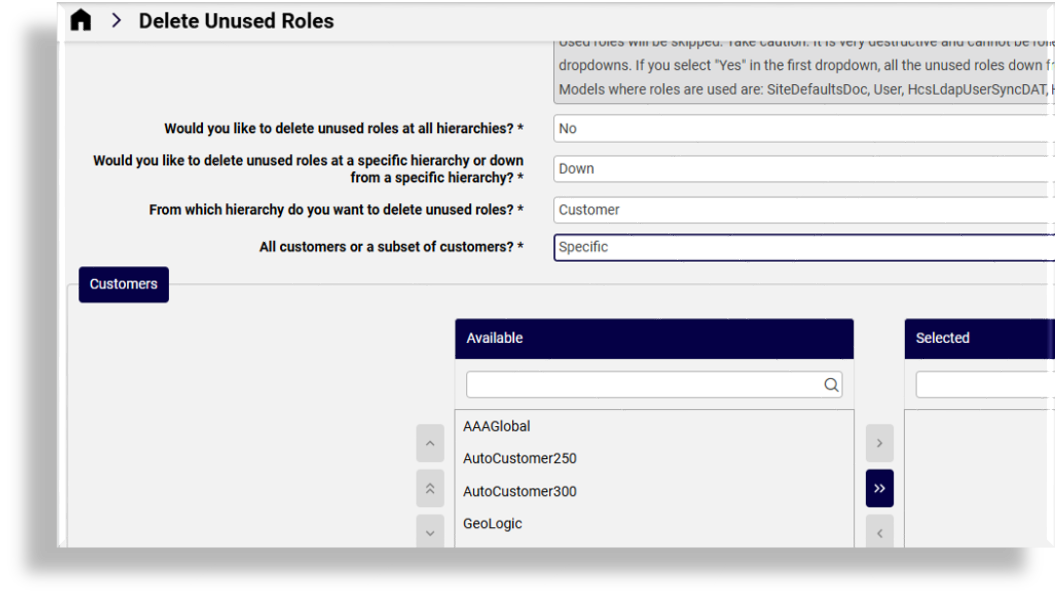This screenshot has height=598, width=1057.
Task: Click the double up chevron move-to-top button
Action: (x=430, y=488)
